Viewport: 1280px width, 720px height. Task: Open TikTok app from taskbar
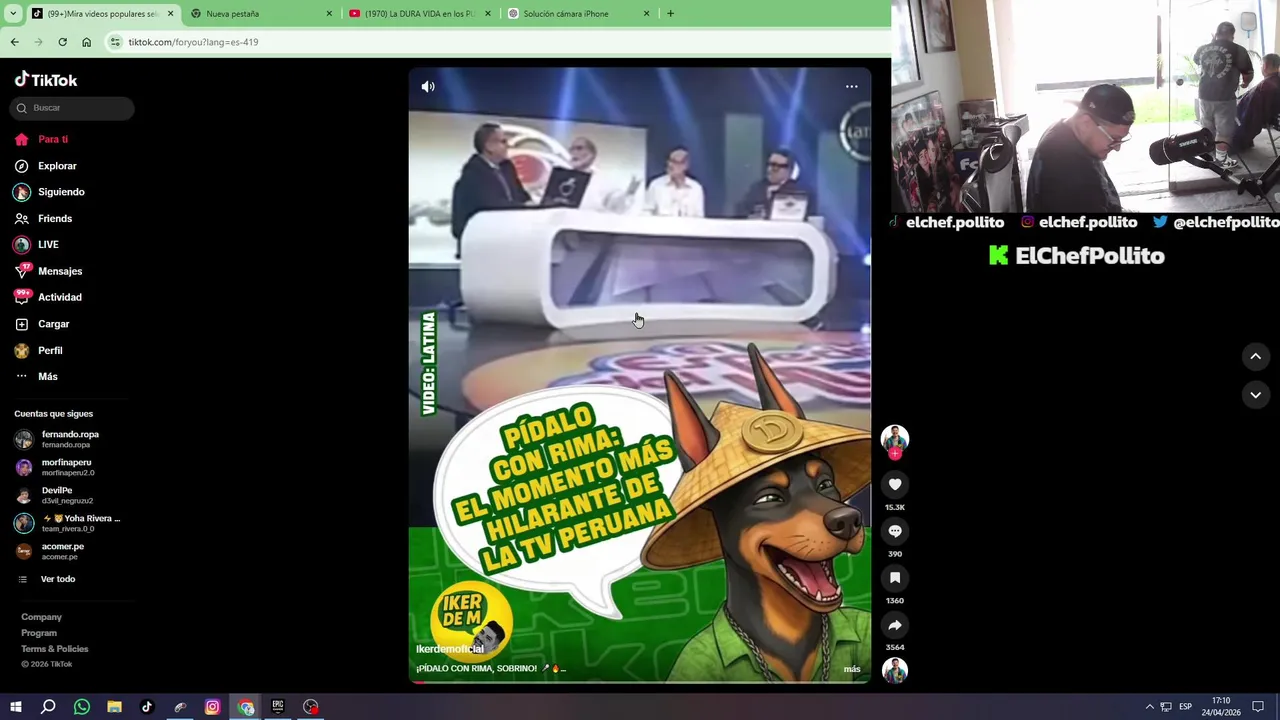pyautogui.click(x=147, y=707)
